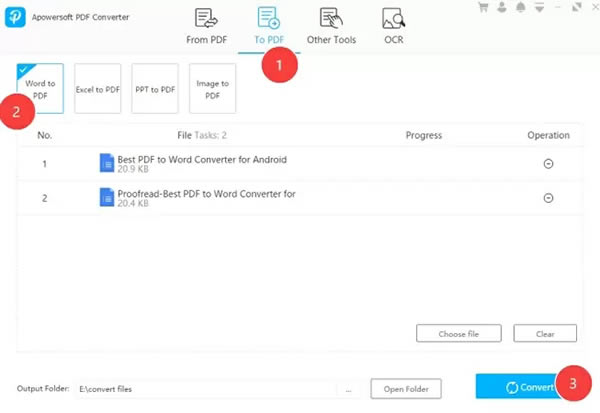Select the Word to PDF option

pyautogui.click(x=40, y=89)
